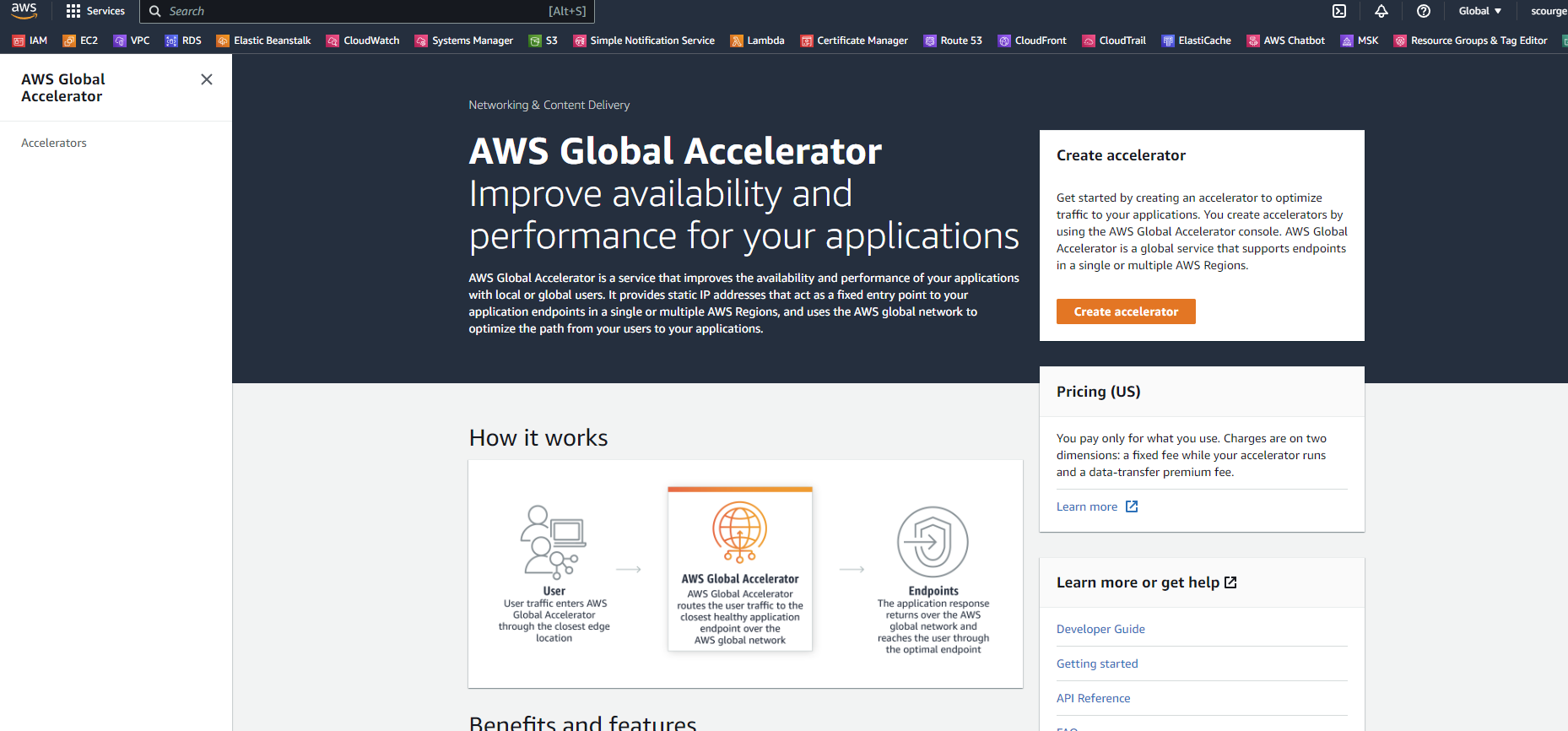Image resolution: width=1568 pixels, height=731 pixels.
Task: Click the Services label in the top bar
Action: click(x=105, y=11)
